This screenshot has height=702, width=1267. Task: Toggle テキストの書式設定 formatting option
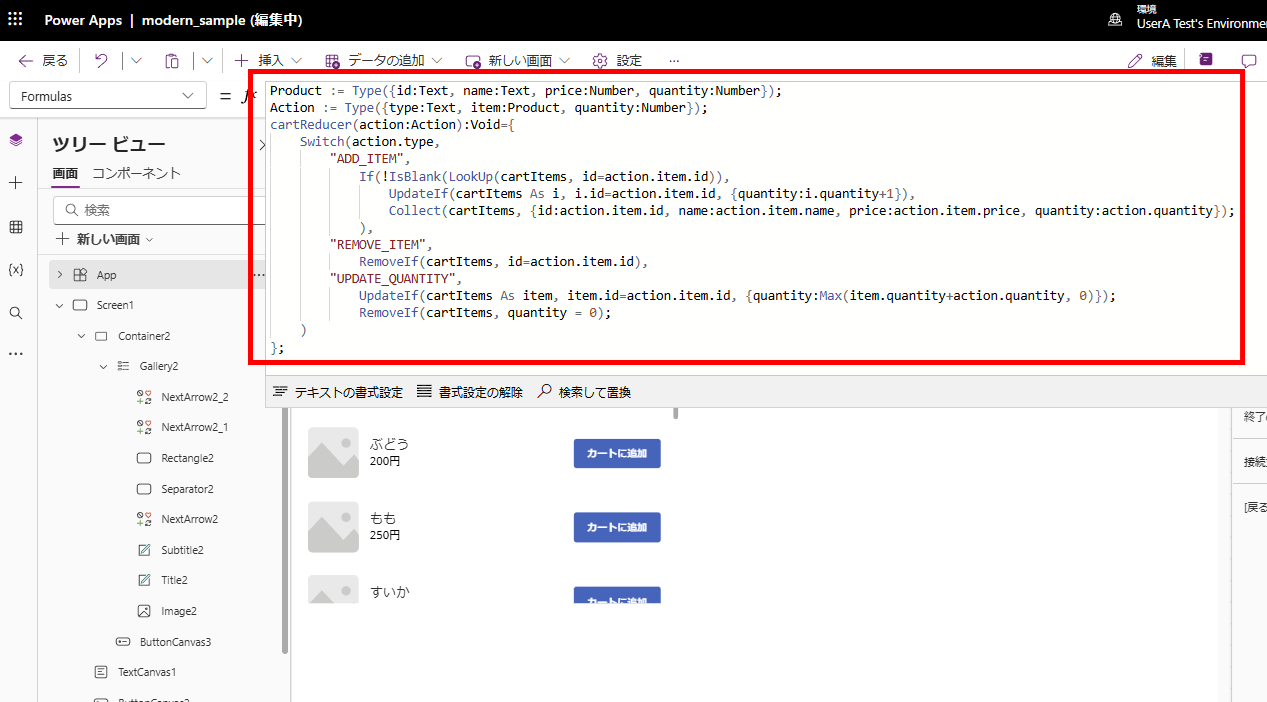[337, 391]
